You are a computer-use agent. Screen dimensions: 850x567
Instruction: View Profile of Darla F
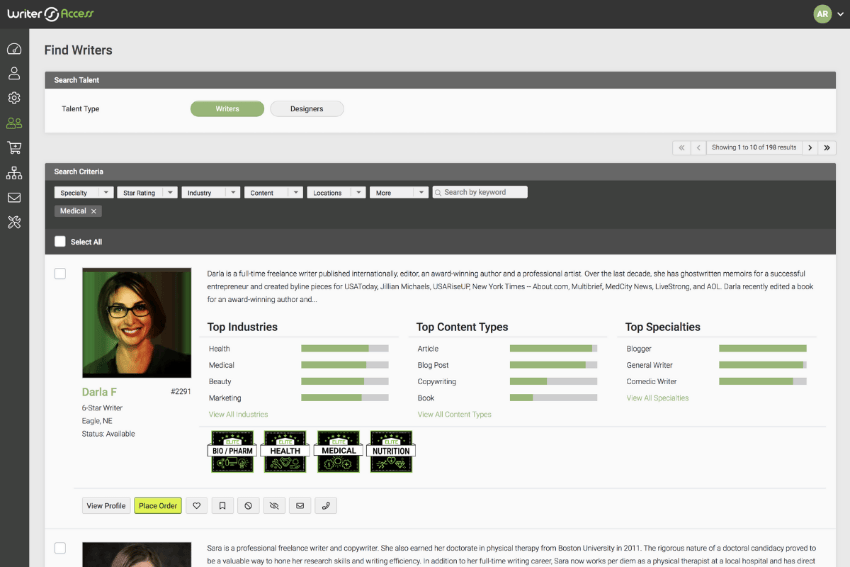(x=106, y=506)
